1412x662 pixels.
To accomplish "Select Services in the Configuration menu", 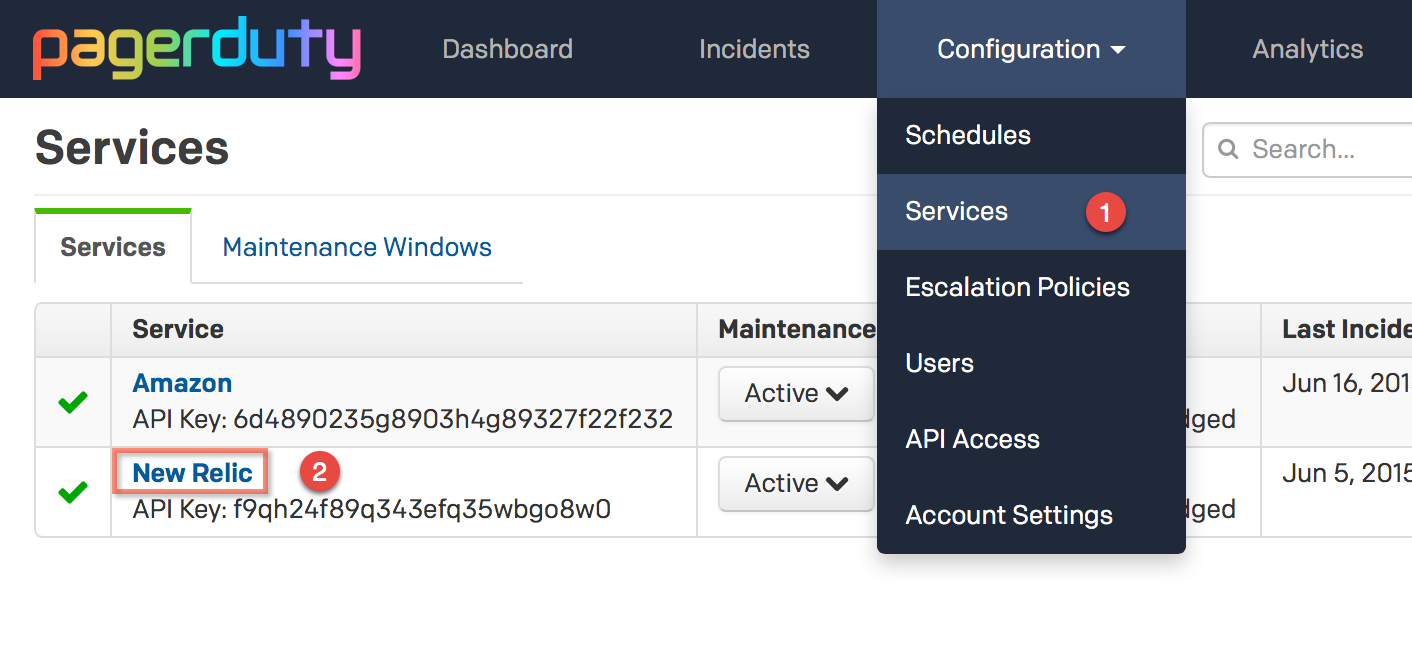I will click(x=1031, y=212).
